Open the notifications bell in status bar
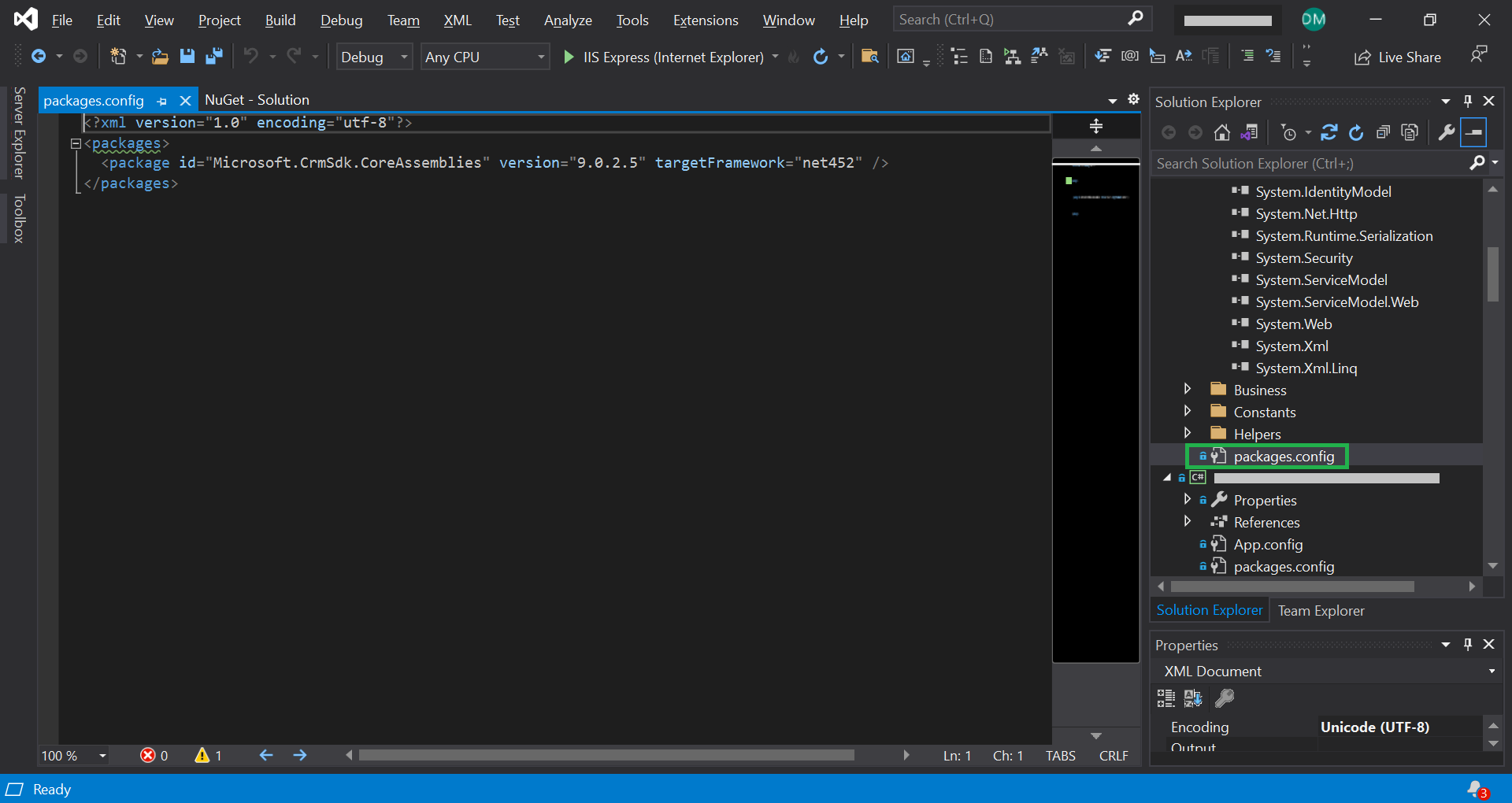 click(x=1476, y=789)
